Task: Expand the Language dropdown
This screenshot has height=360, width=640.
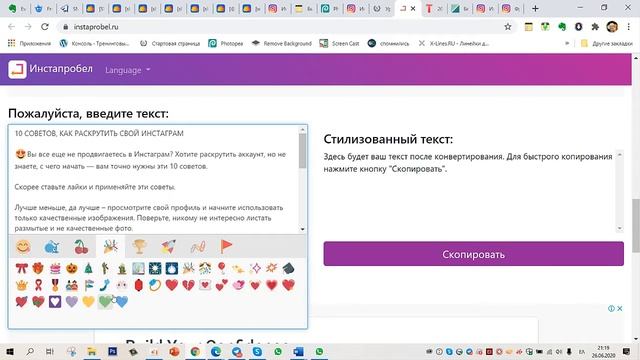Action: click(x=128, y=70)
